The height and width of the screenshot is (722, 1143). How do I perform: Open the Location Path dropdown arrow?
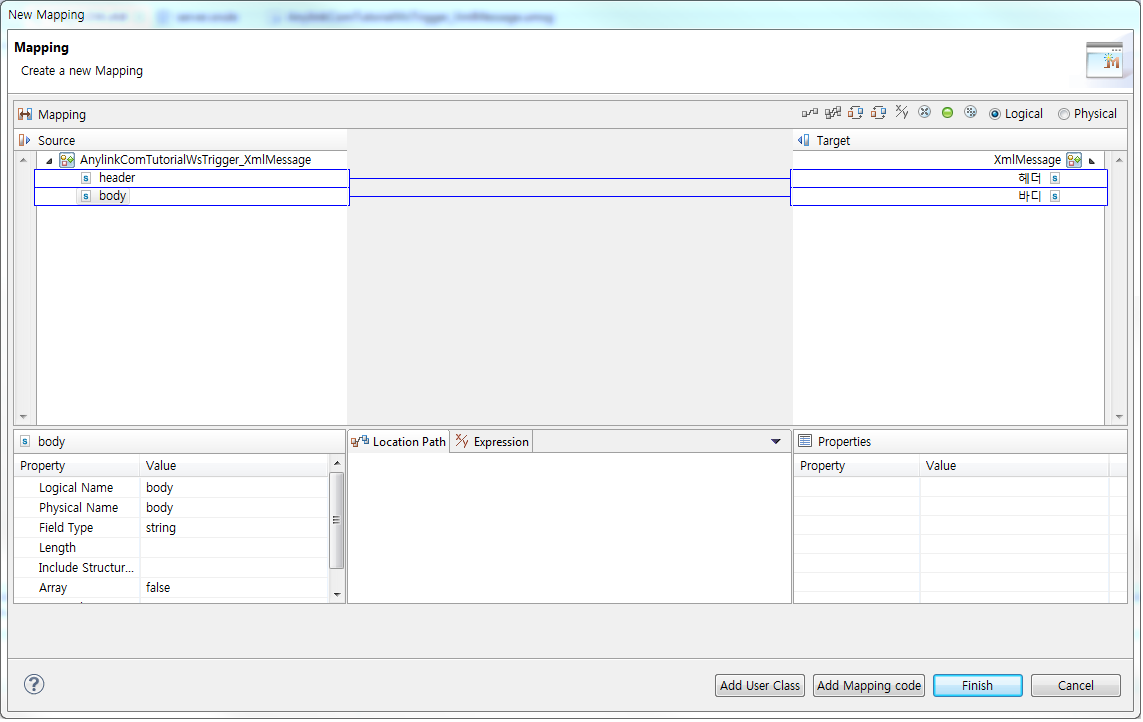point(775,441)
